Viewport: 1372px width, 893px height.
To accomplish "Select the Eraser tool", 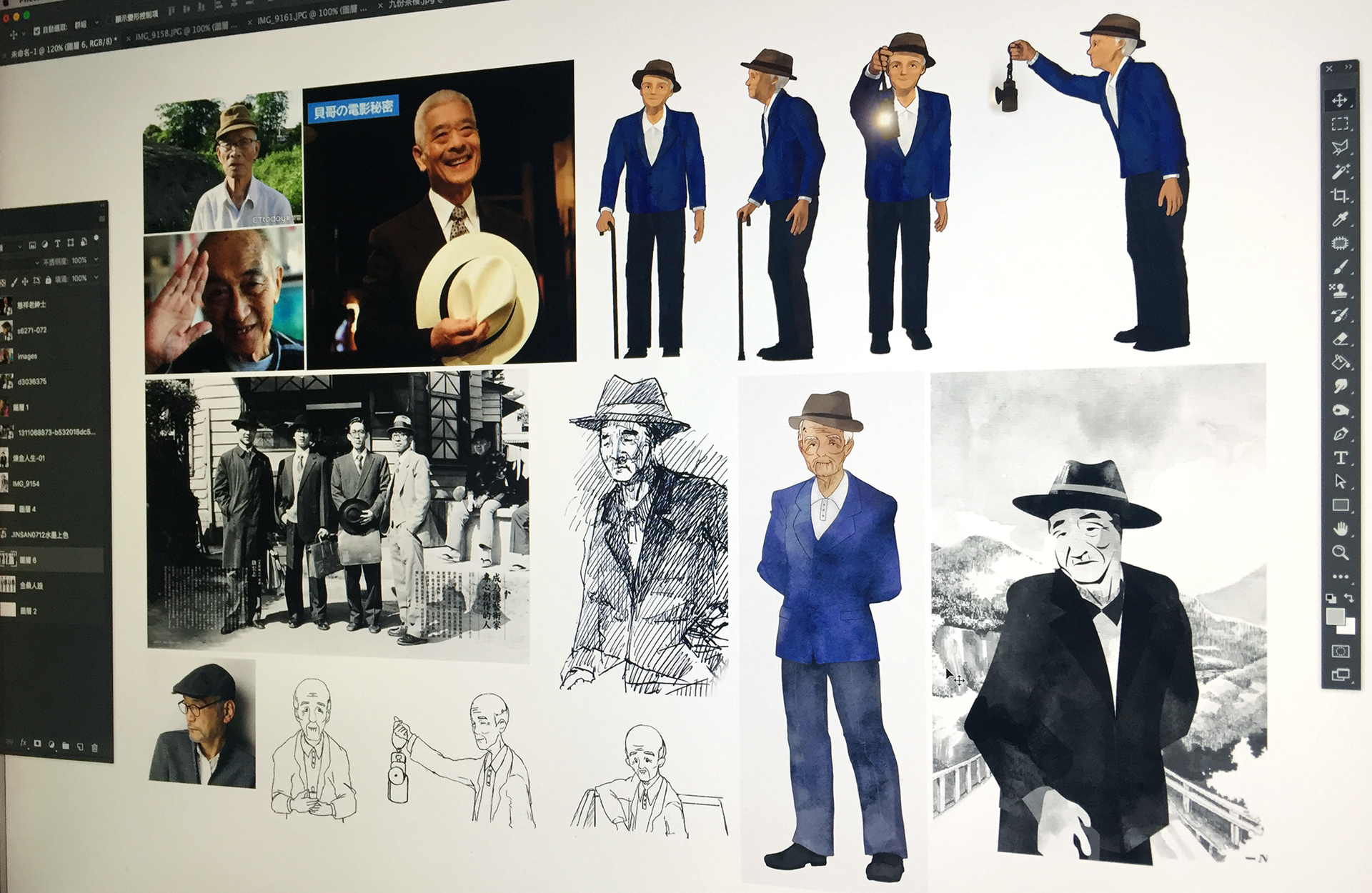I will [1340, 339].
